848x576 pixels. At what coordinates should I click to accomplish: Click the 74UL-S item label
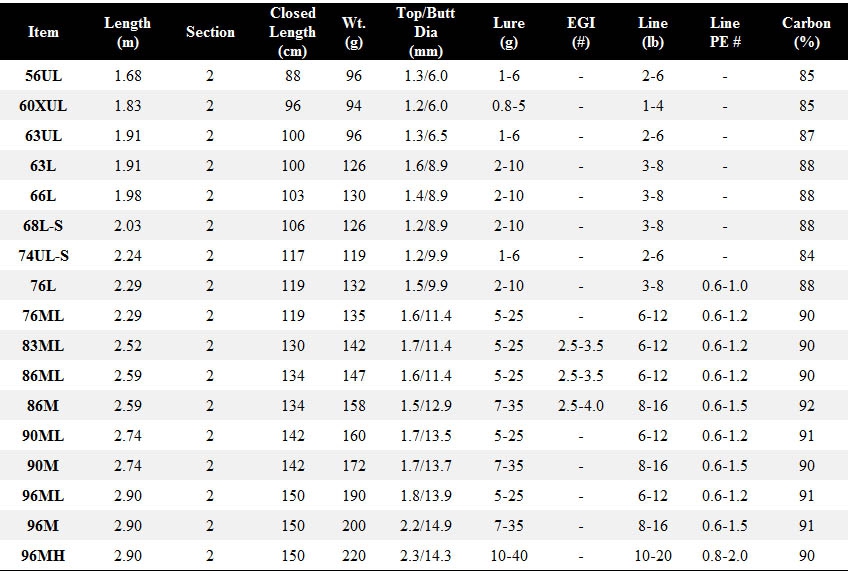click(43, 255)
